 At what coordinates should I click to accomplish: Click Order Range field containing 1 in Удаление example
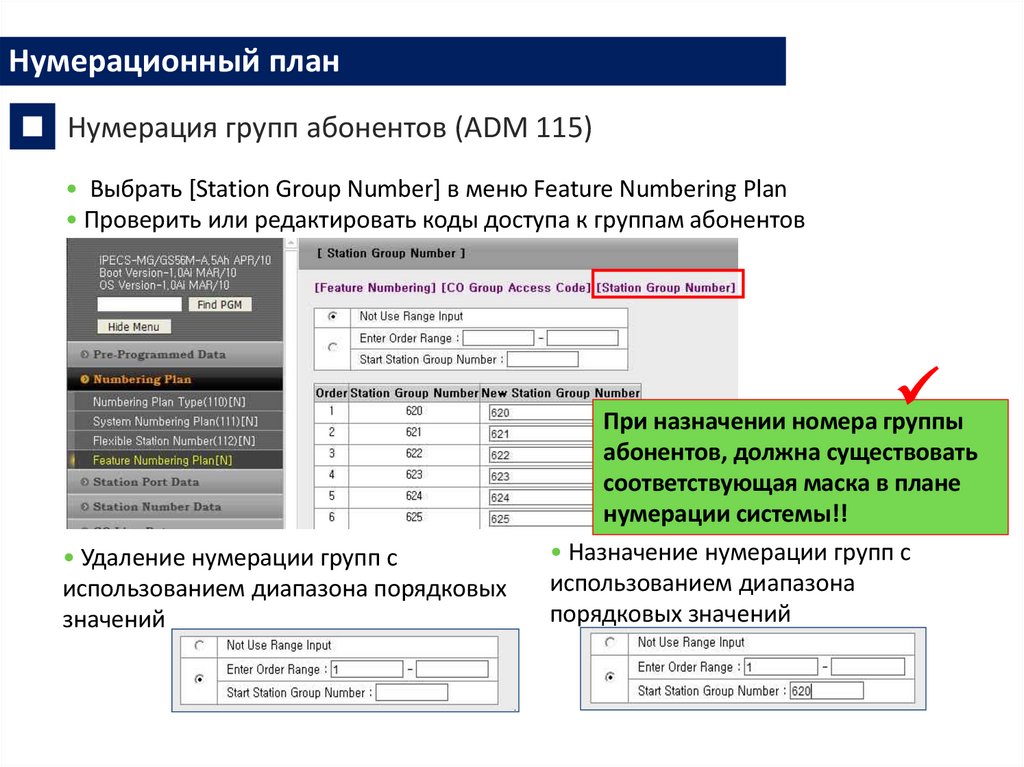pos(367,669)
